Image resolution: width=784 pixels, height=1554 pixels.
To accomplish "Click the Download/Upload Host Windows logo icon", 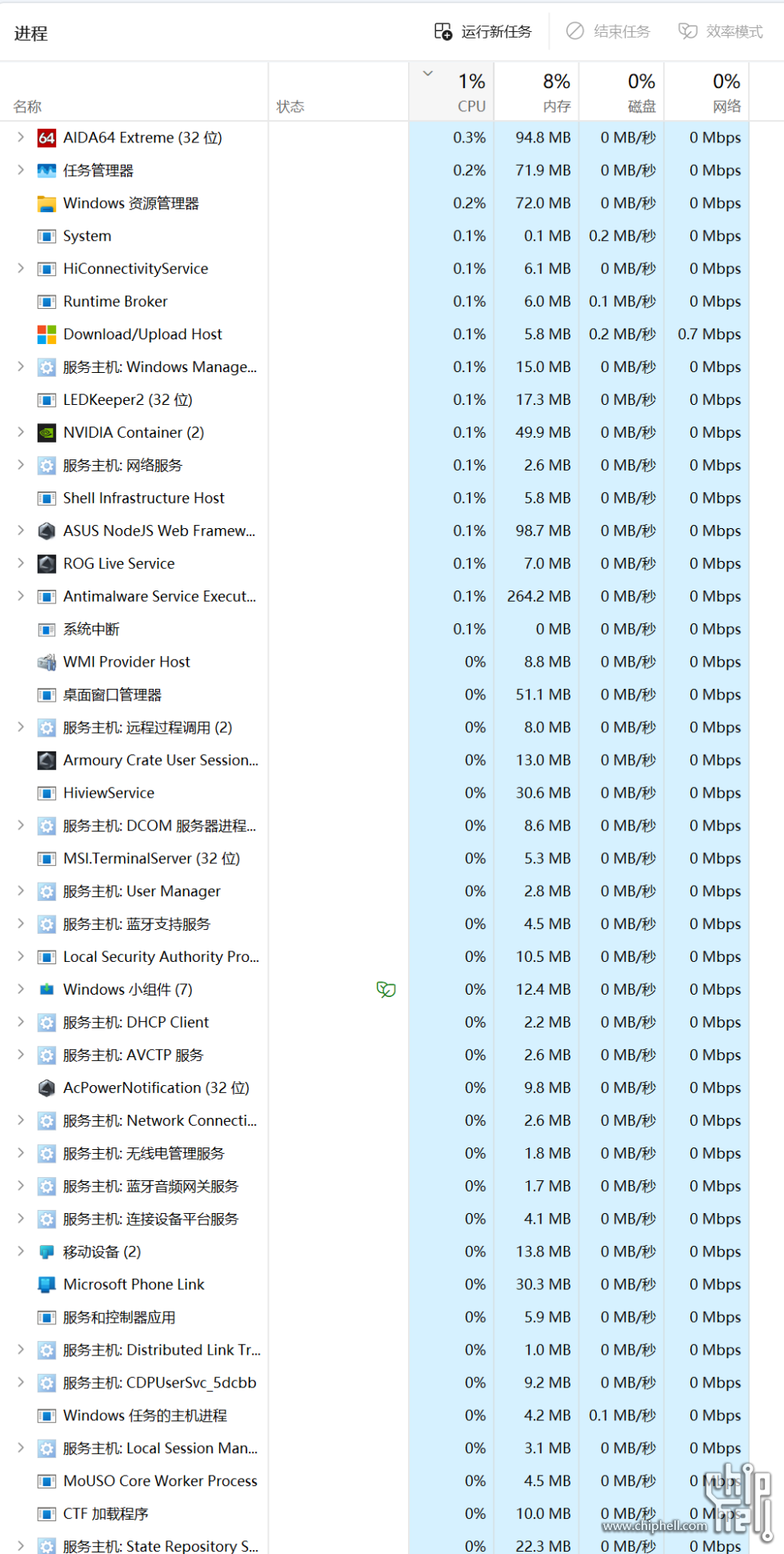I will pyautogui.click(x=47, y=334).
